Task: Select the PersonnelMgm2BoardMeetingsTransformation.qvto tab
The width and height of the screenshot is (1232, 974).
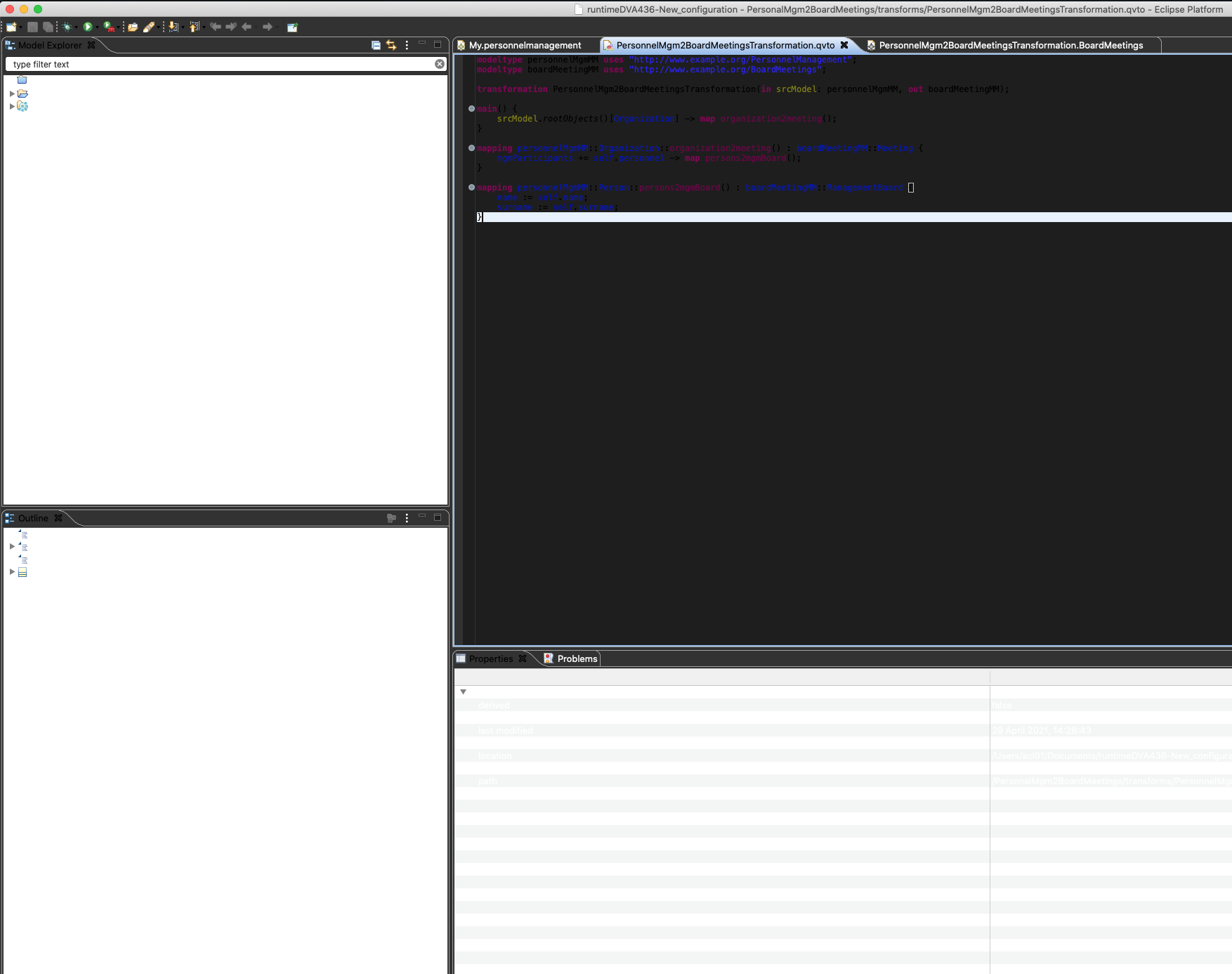Action: tap(726, 45)
